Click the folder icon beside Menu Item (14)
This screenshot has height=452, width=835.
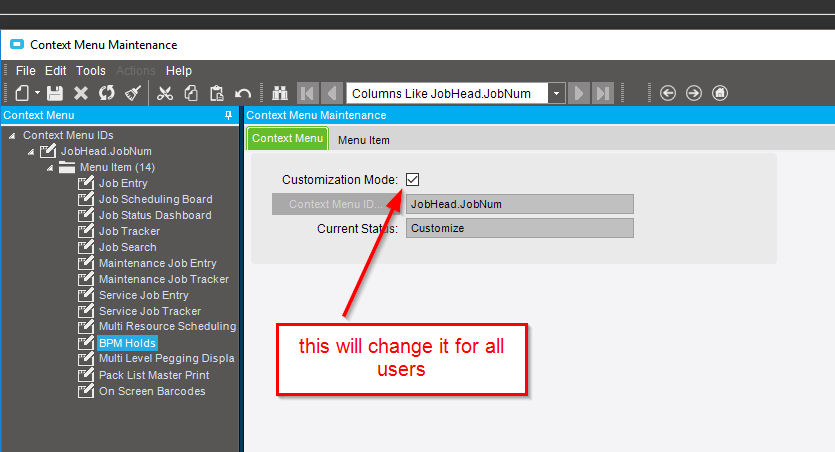[67, 167]
